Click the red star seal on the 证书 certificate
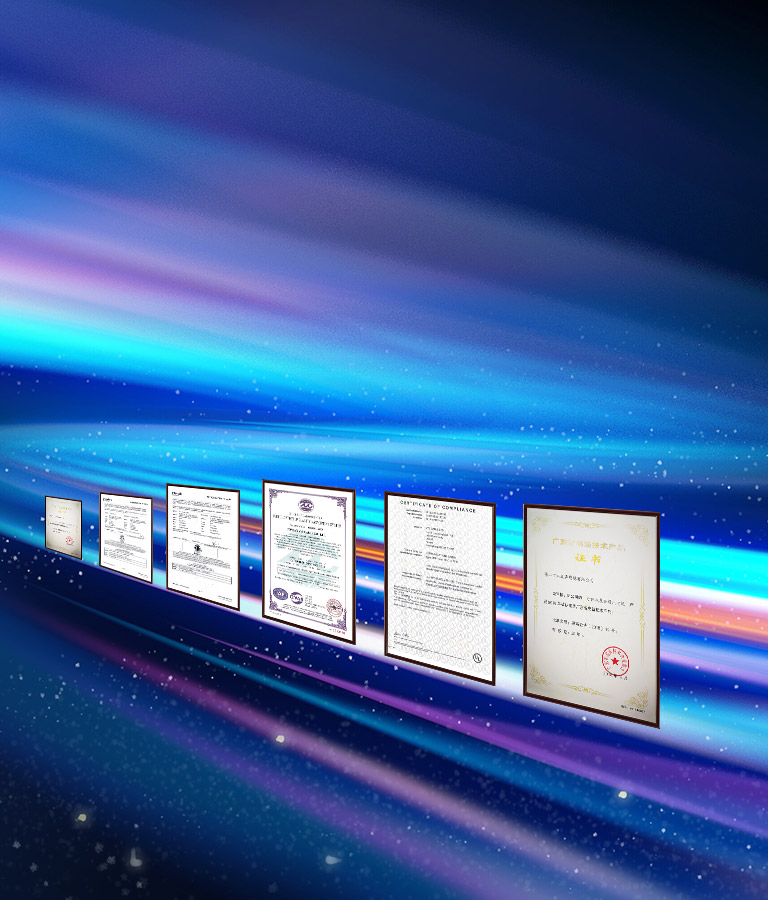768x900 pixels. click(615, 662)
